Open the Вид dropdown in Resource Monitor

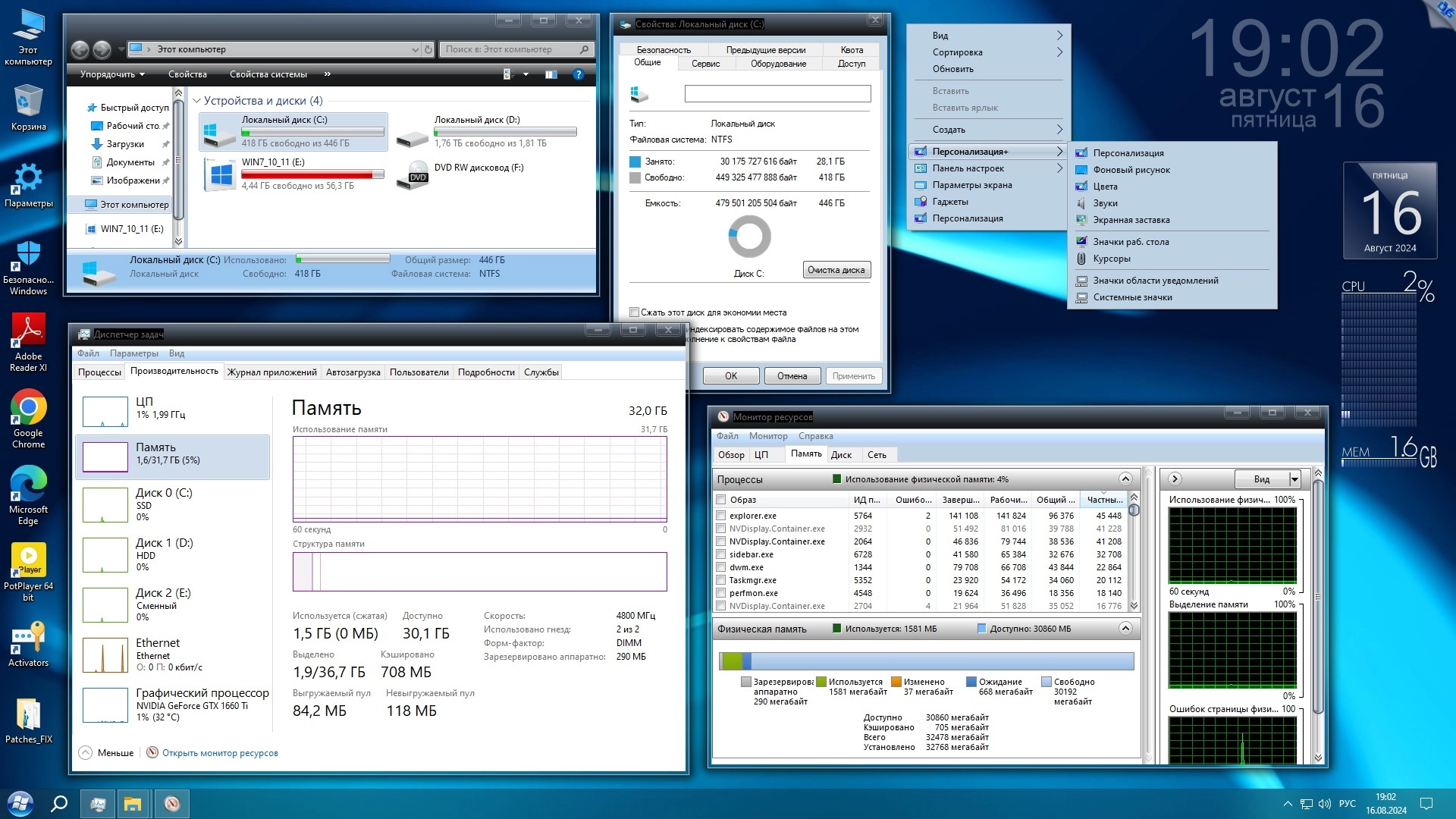[1294, 479]
